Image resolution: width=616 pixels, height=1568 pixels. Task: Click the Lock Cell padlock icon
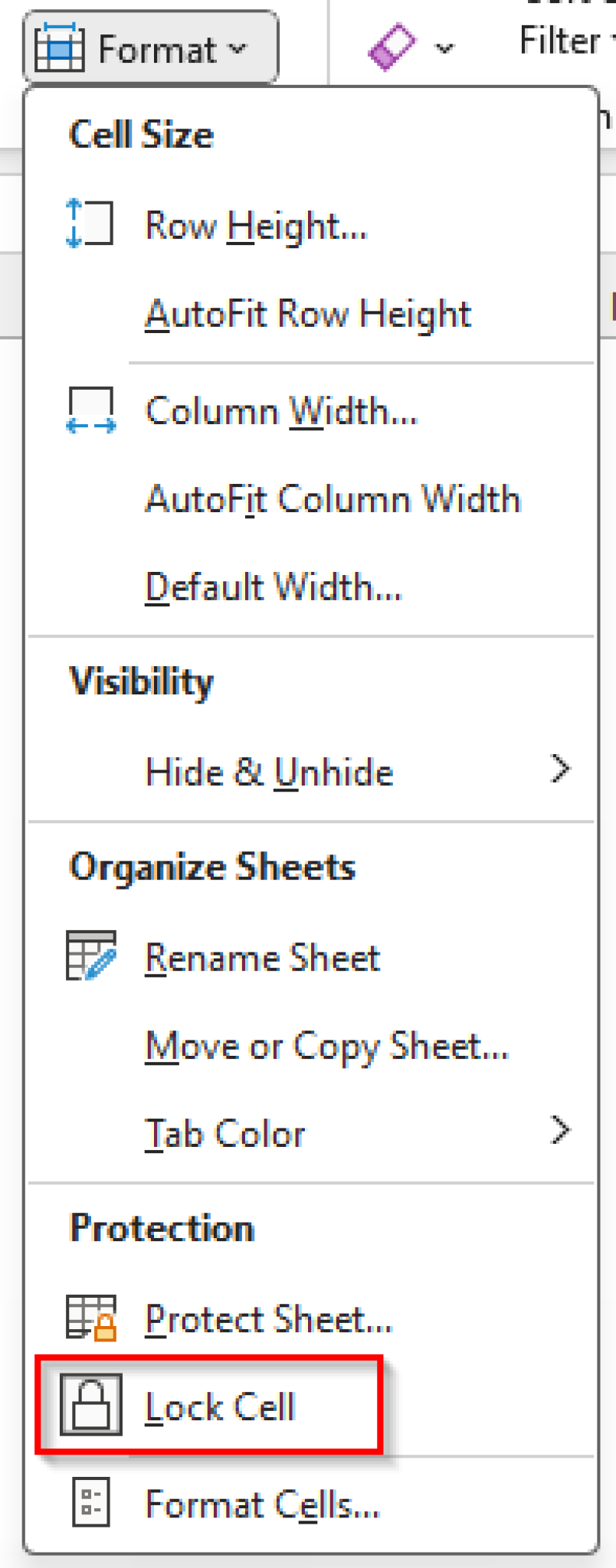pos(91,1405)
